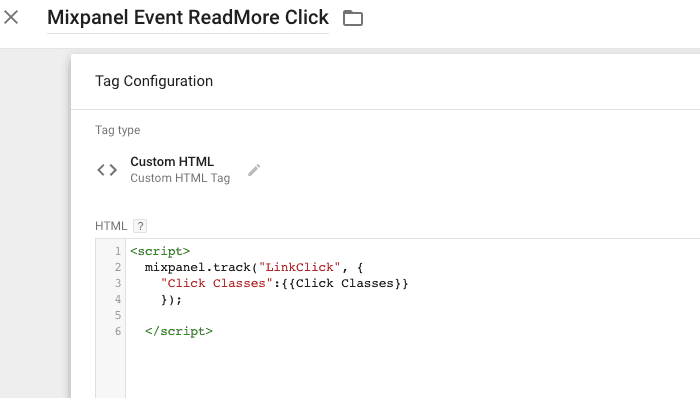Image resolution: width=700 pixels, height=398 pixels.
Task: Open the folder icon next to tag name
Action: [353, 18]
